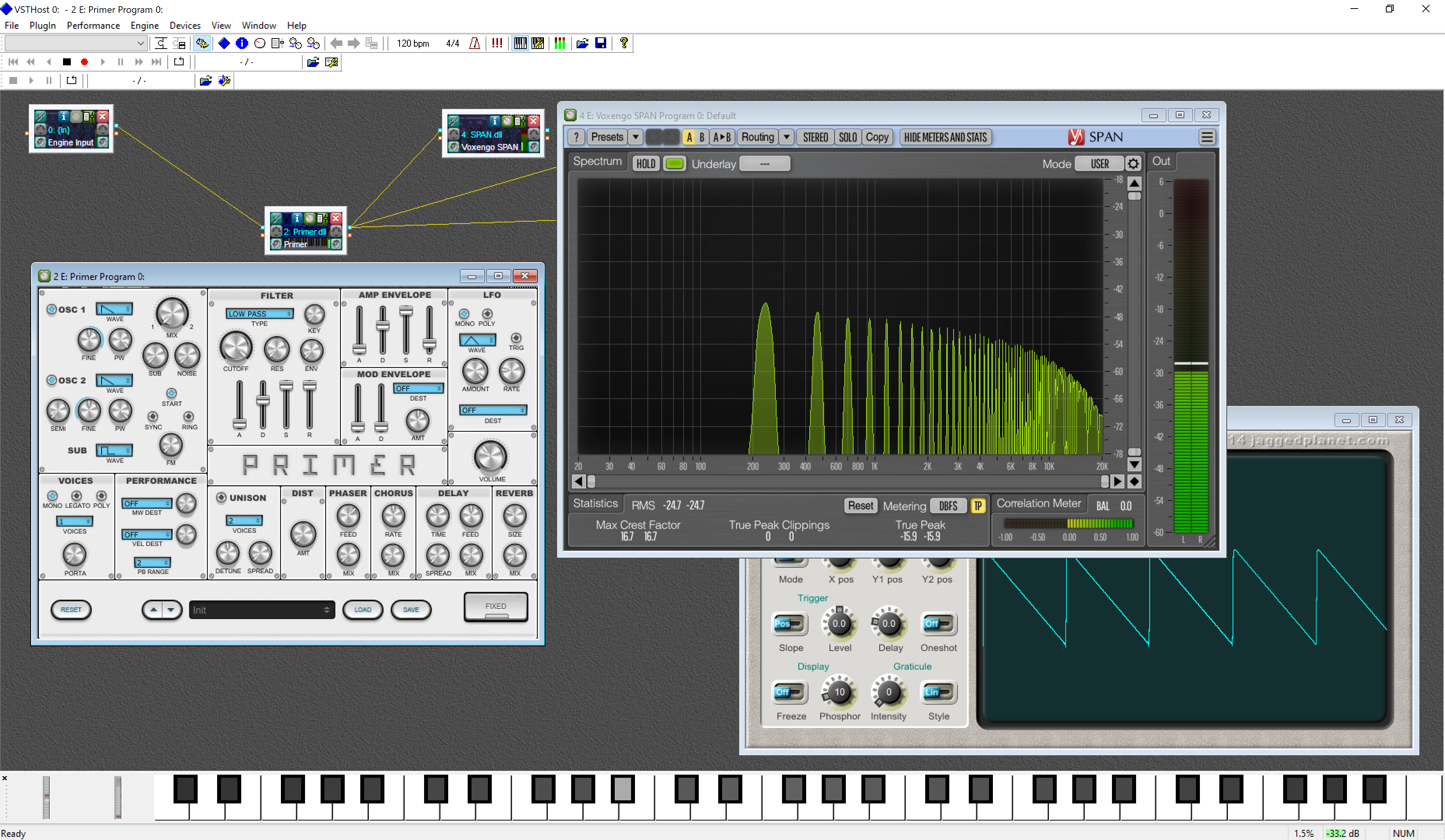
Task: Click the question mark button in SPAN
Action: tap(576, 138)
